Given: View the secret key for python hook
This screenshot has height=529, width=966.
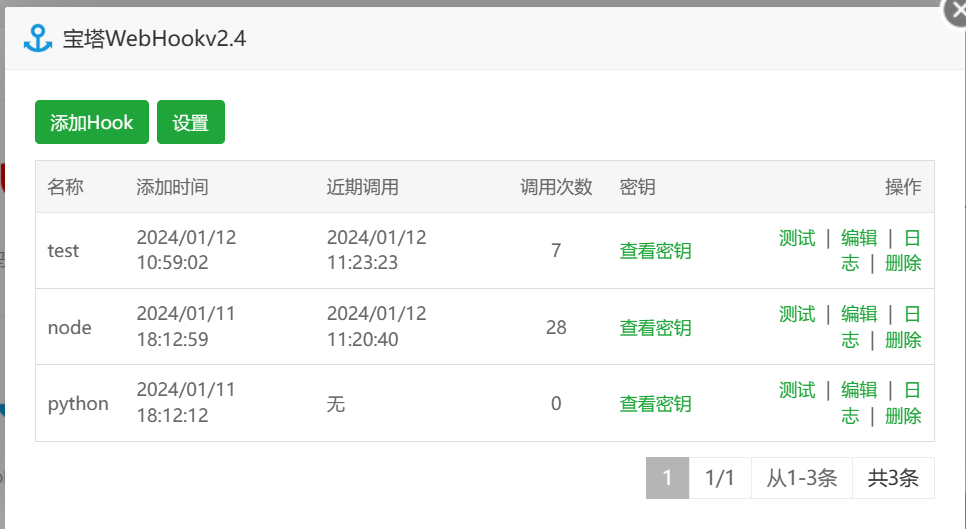Looking at the screenshot, I should pyautogui.click(x=656, y=404).
